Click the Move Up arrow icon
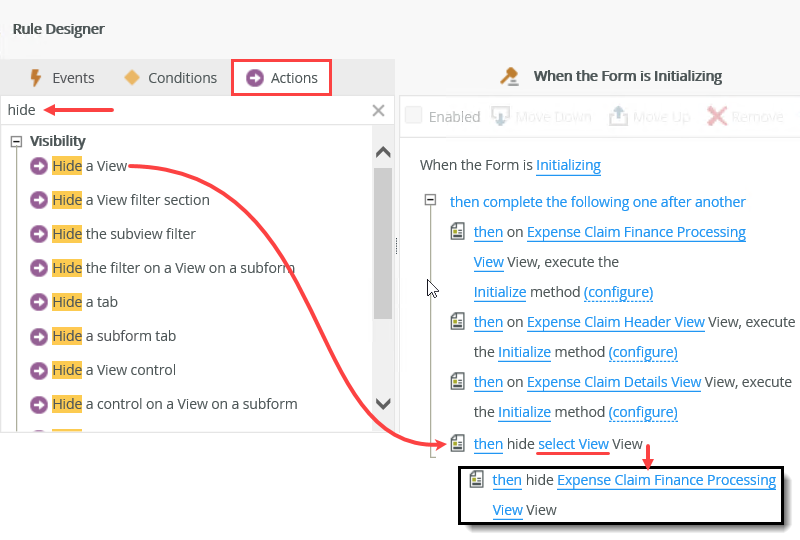Image resolution: width=800 pixels, height=540 pixels. [x=619, y=117]
